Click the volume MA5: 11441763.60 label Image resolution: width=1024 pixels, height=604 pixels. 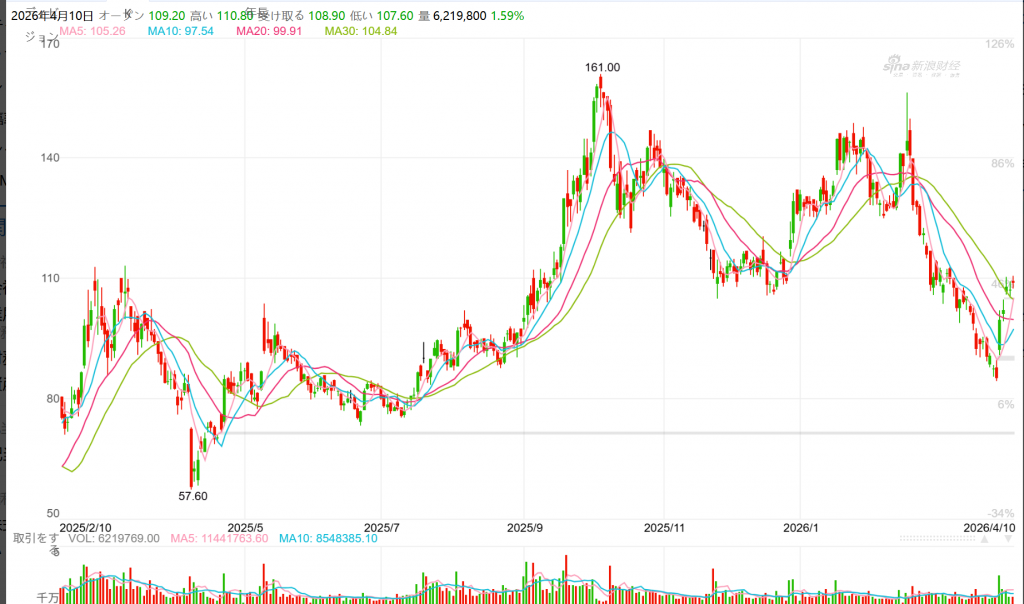click(218, 538)
